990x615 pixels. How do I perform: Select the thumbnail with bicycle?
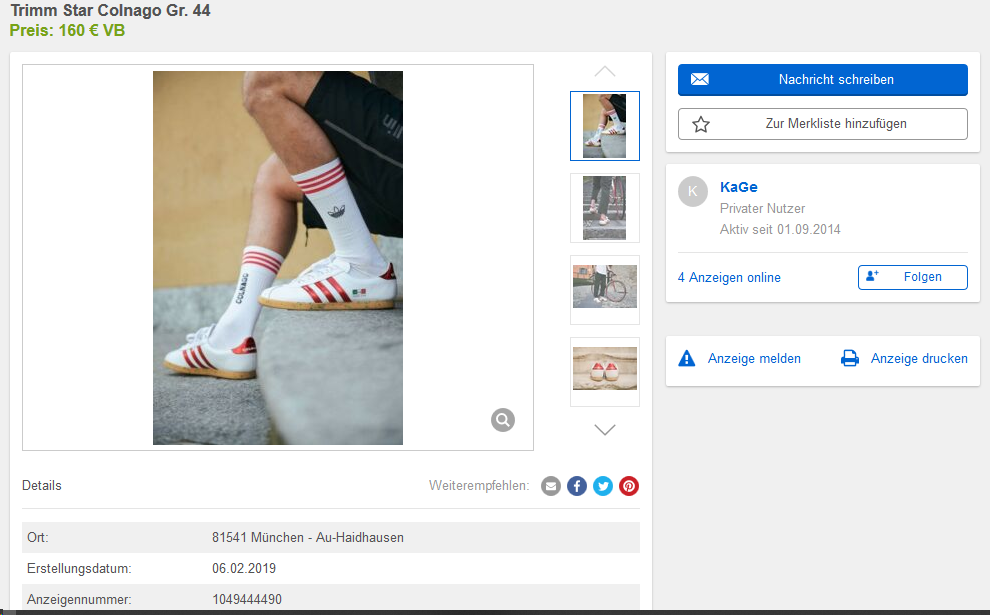pyautogui.click(x=604, y=289)
